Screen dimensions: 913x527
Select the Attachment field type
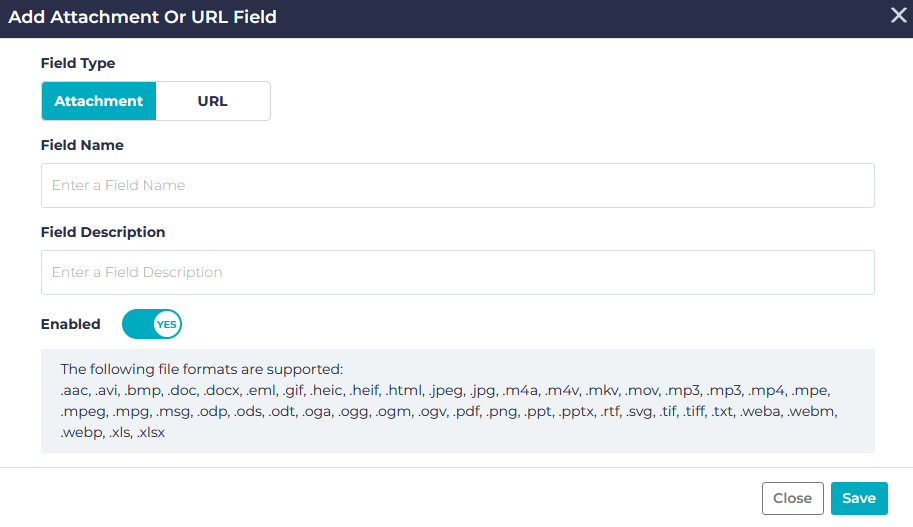pos(99,101)
